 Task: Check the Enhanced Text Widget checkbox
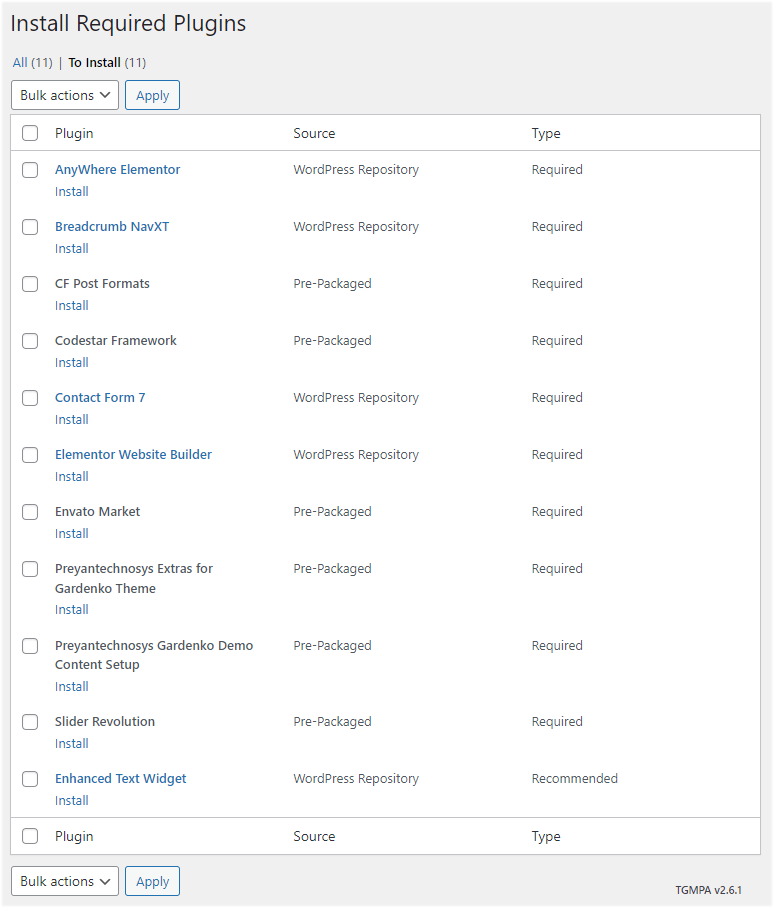click(x=30, y=779)
